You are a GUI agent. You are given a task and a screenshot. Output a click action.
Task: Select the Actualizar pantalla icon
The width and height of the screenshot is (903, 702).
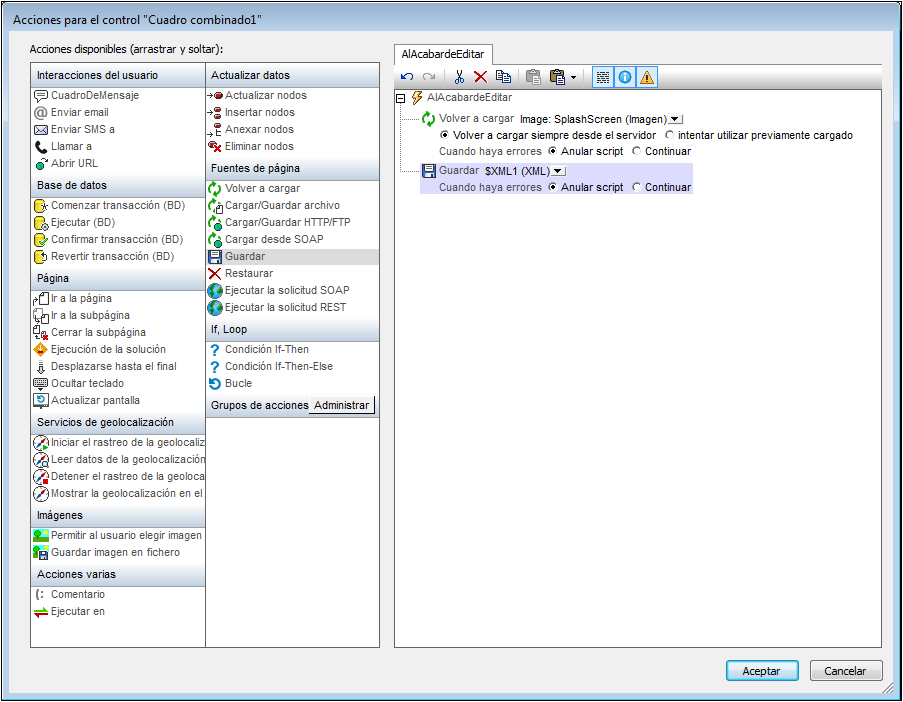pyautogui.click(x=41, y=401)
